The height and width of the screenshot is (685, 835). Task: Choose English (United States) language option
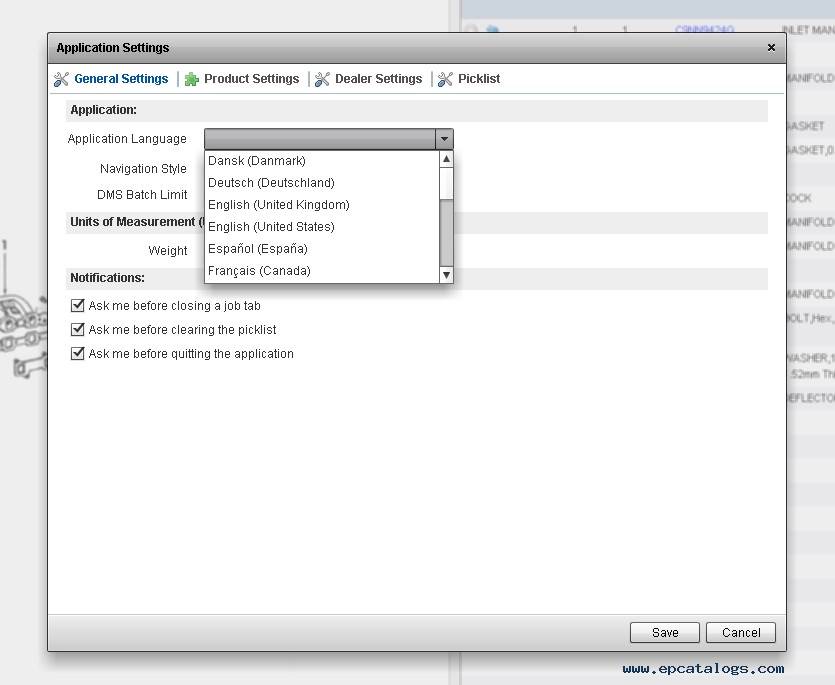[x=271, y=227]
